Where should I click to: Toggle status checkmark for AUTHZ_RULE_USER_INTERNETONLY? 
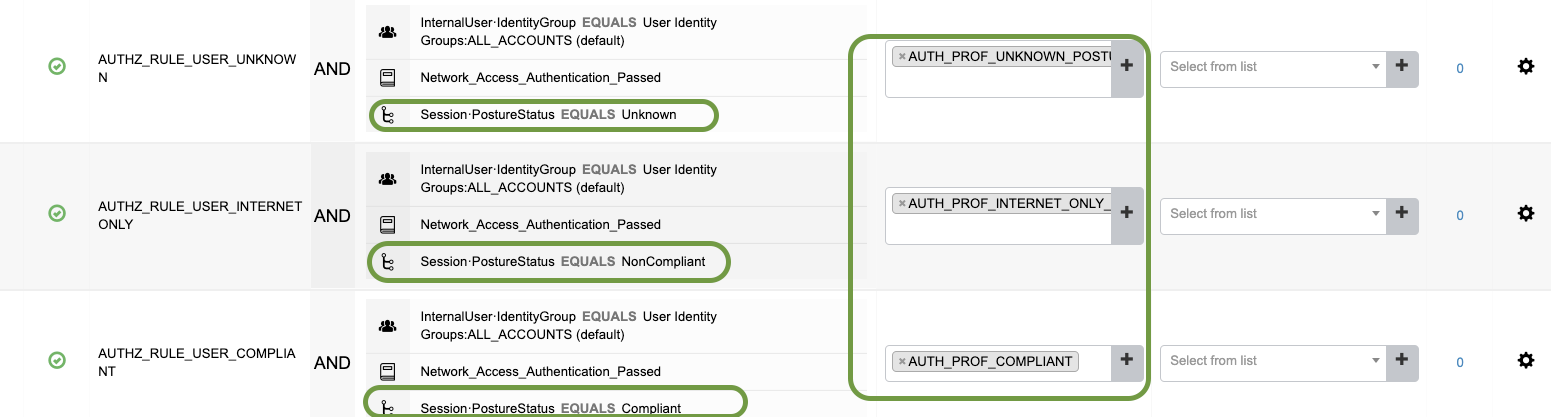coord(57,213)
